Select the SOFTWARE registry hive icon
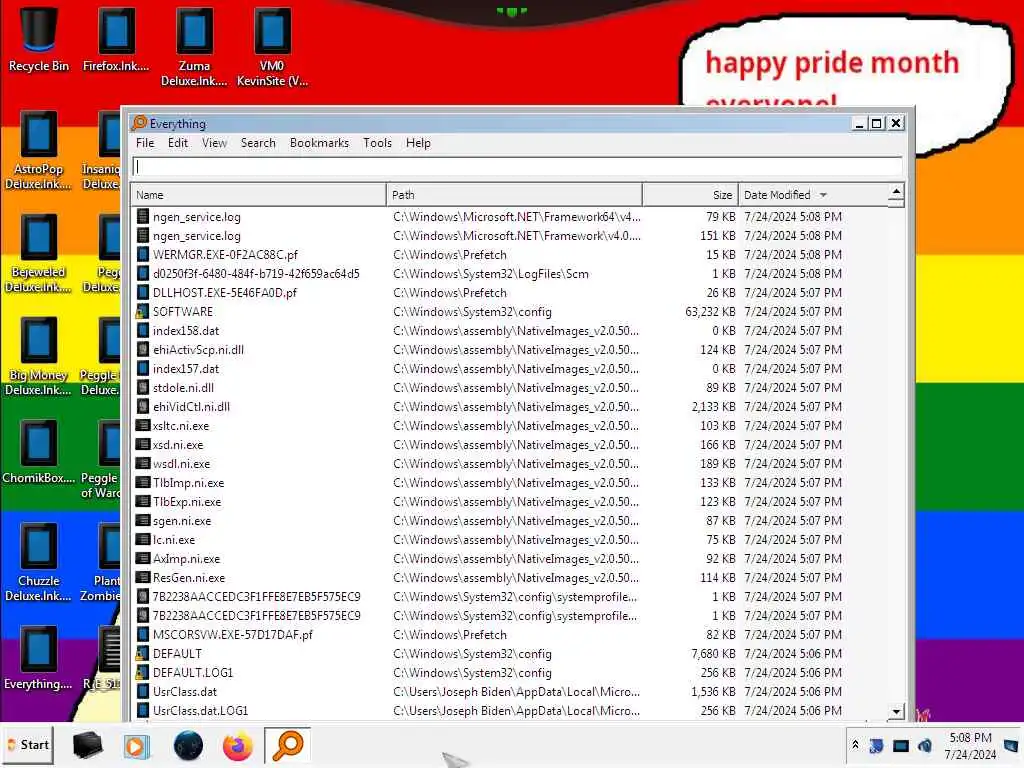1024x768 pixels. (142, 312)
